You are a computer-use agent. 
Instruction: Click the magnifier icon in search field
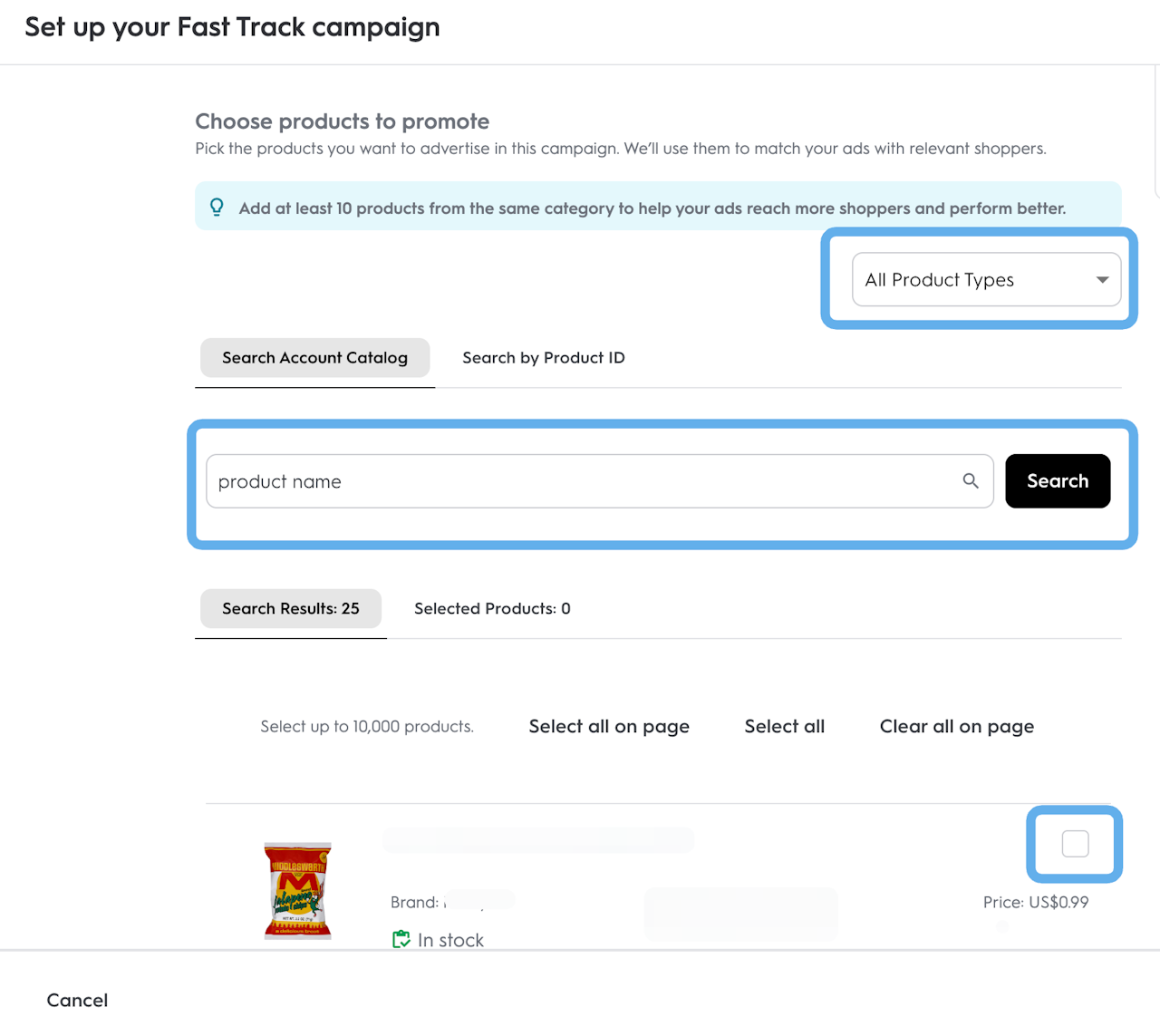pyautogui.click(x=971, y=481)
